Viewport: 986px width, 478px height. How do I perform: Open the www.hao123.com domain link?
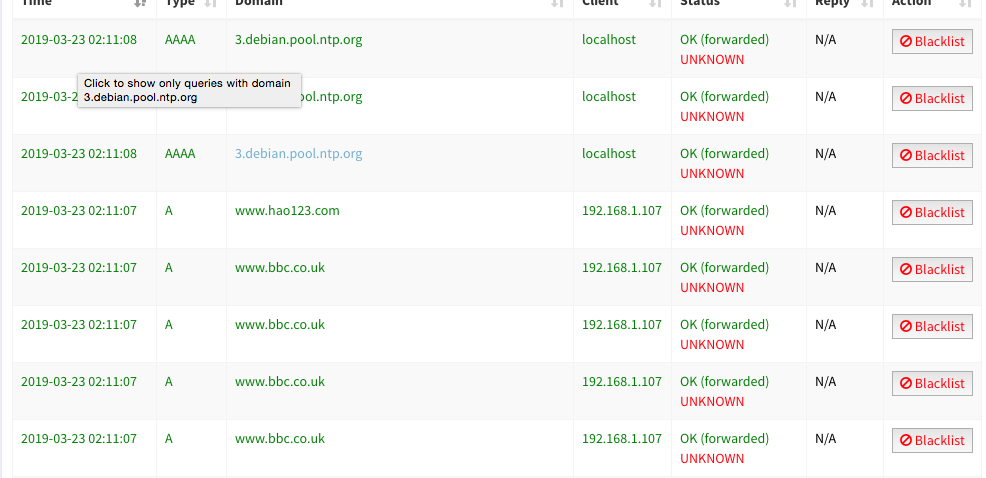[287, 211]
